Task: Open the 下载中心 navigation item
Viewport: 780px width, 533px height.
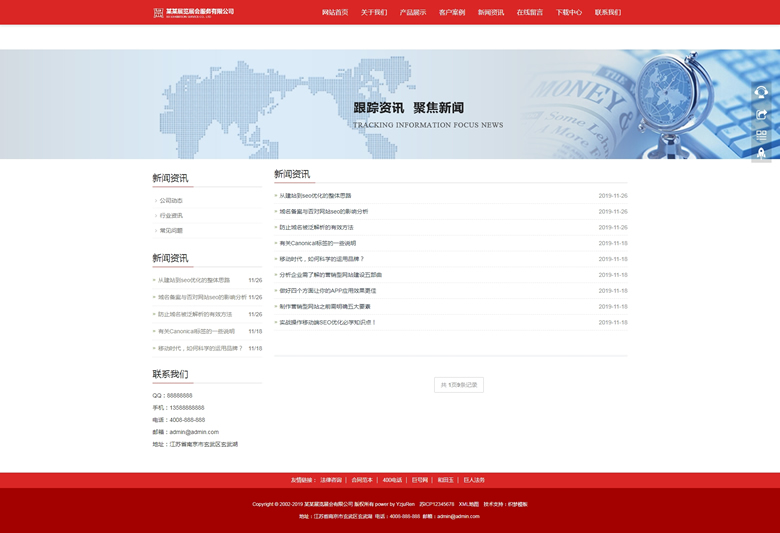Action: [569, 13]
